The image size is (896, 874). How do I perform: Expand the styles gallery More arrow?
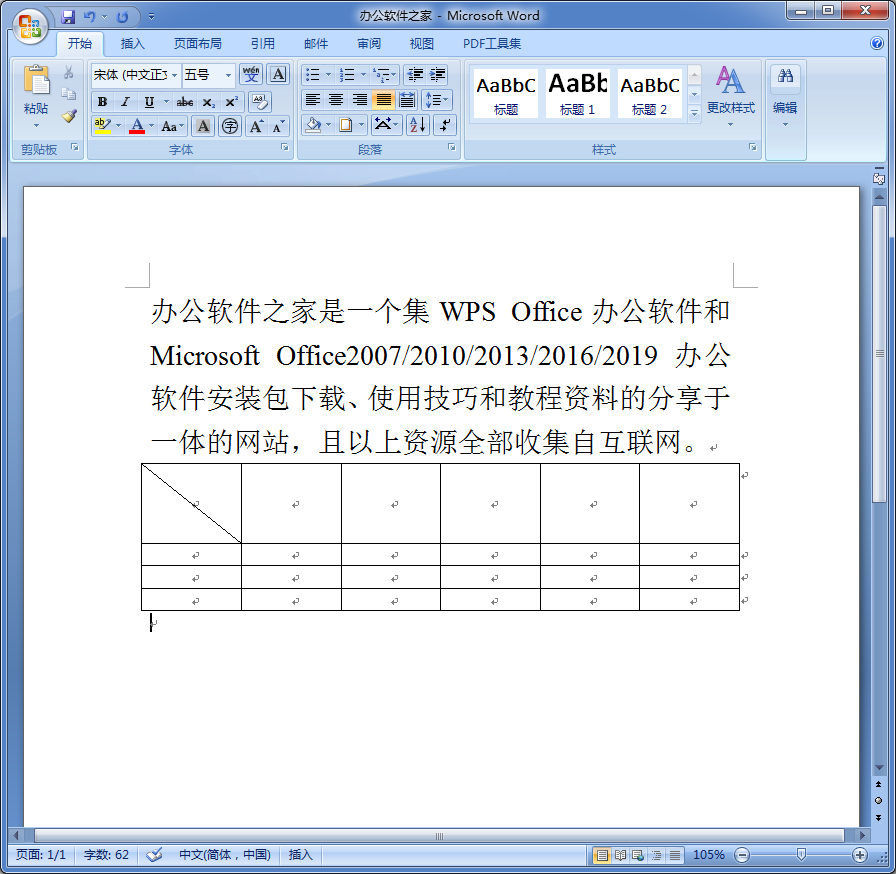(x=694, y=113)
